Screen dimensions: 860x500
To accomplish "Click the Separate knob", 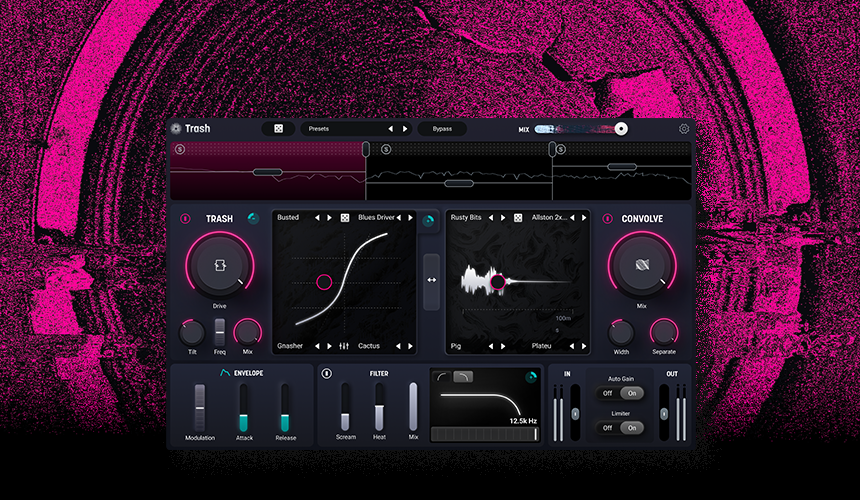I will point(664,333).
